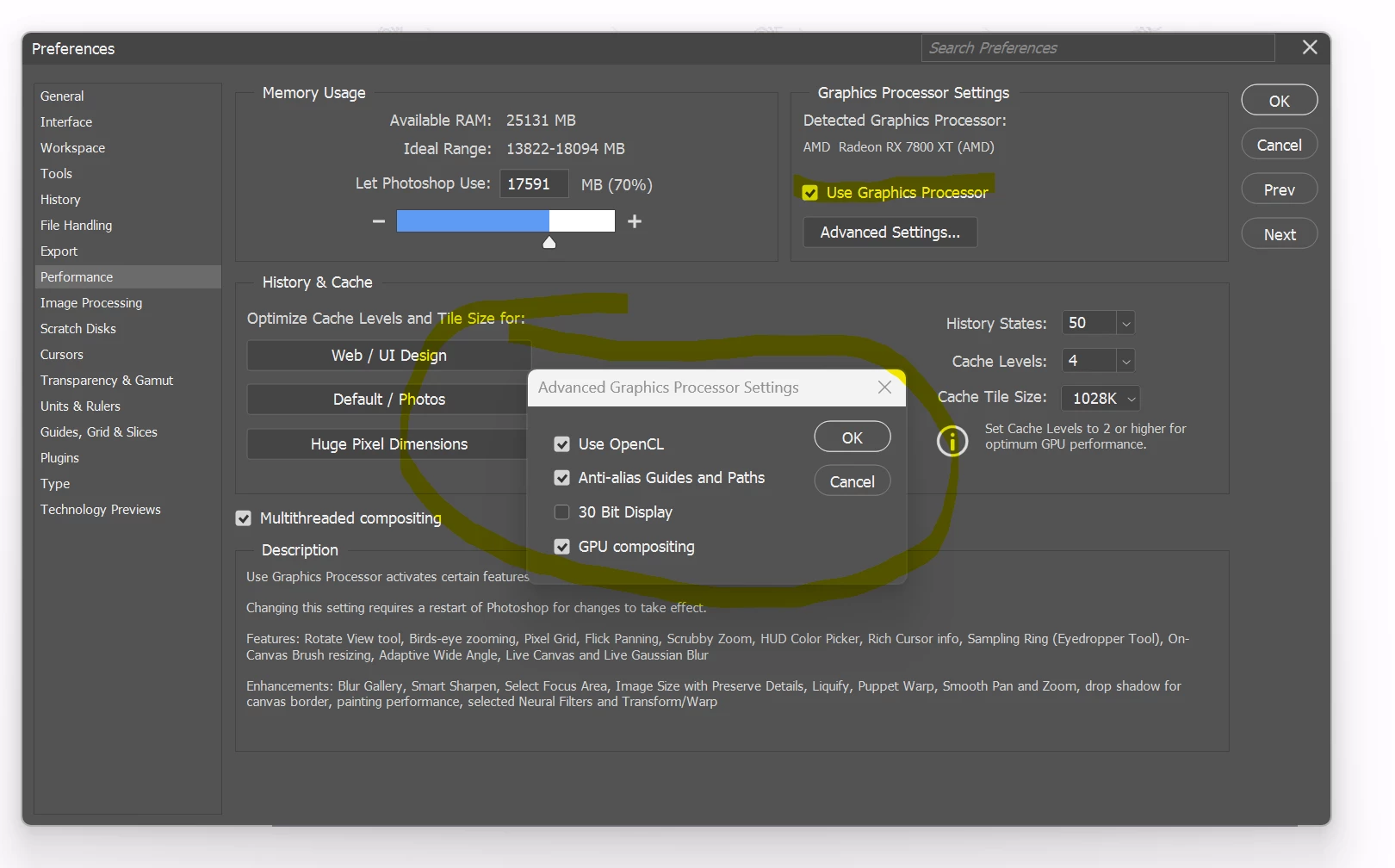Screen dimensions: 1395x868
Task: Open the Export preferences category
Action: coord(127,251)
